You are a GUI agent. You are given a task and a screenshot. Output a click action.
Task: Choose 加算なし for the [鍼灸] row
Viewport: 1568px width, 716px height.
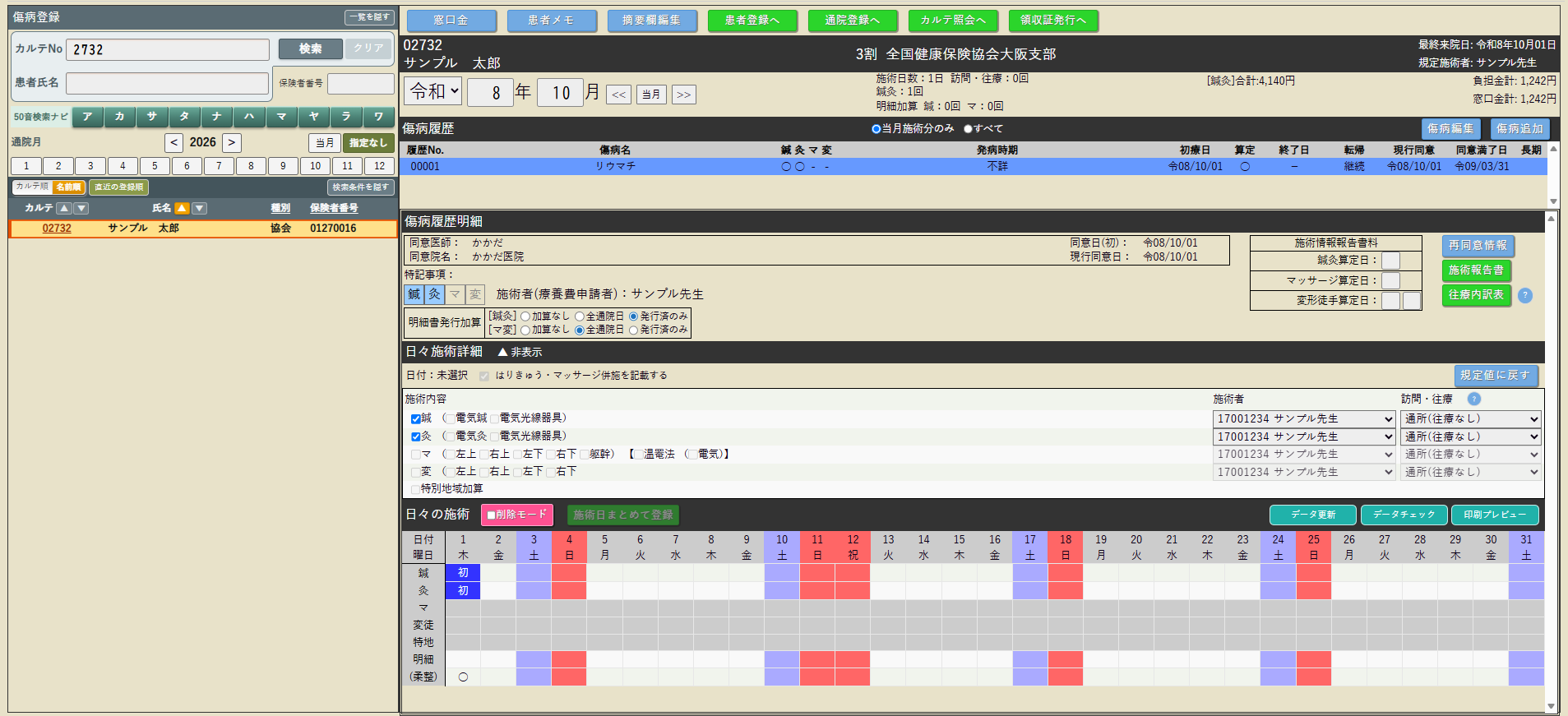[525, 316]
